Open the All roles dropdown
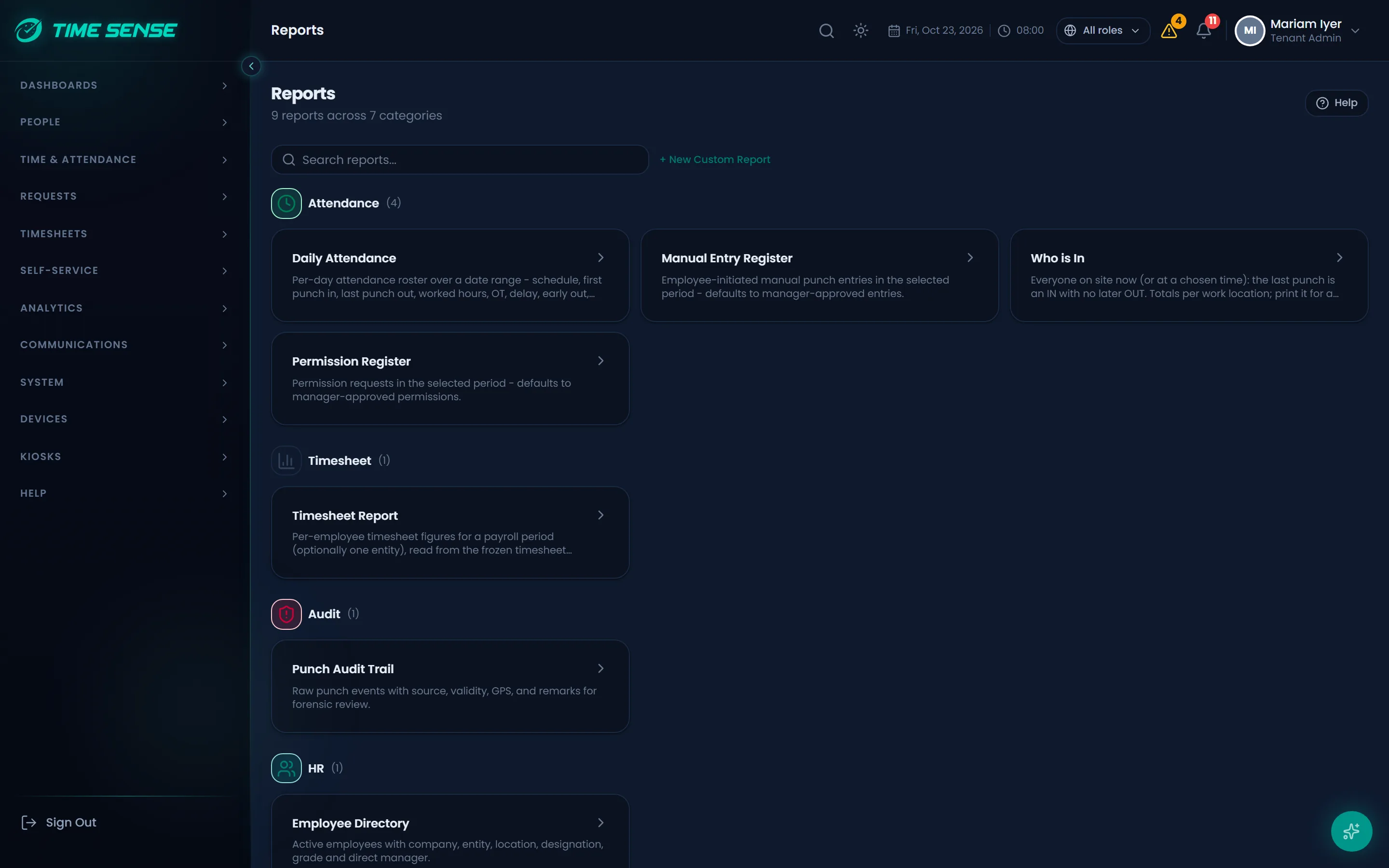The height and width of the screenshot is (868, 1389). click(x=1103, y=30)
